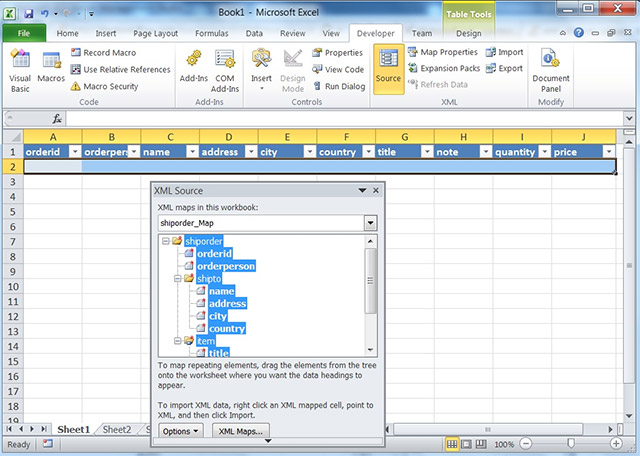Open the Add-Ins dialog
The height and width of the screenshot is (456, 640).
(194, 67)
